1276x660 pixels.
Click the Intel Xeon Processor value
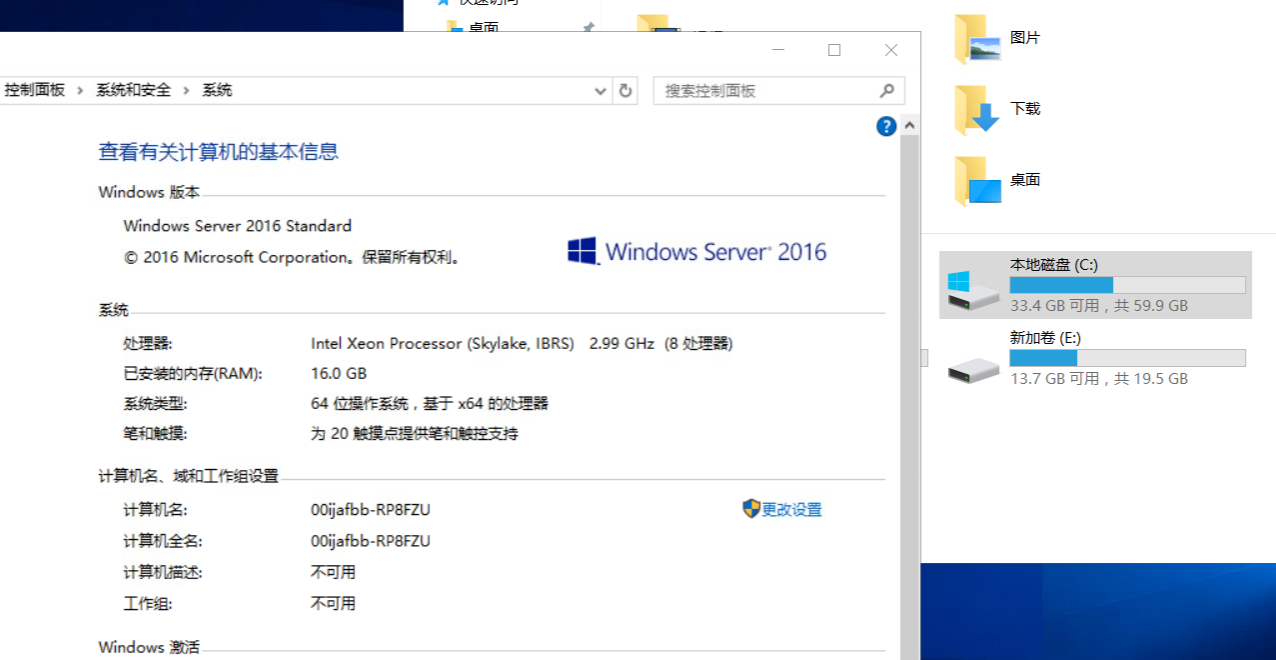[x=442, y=343]
